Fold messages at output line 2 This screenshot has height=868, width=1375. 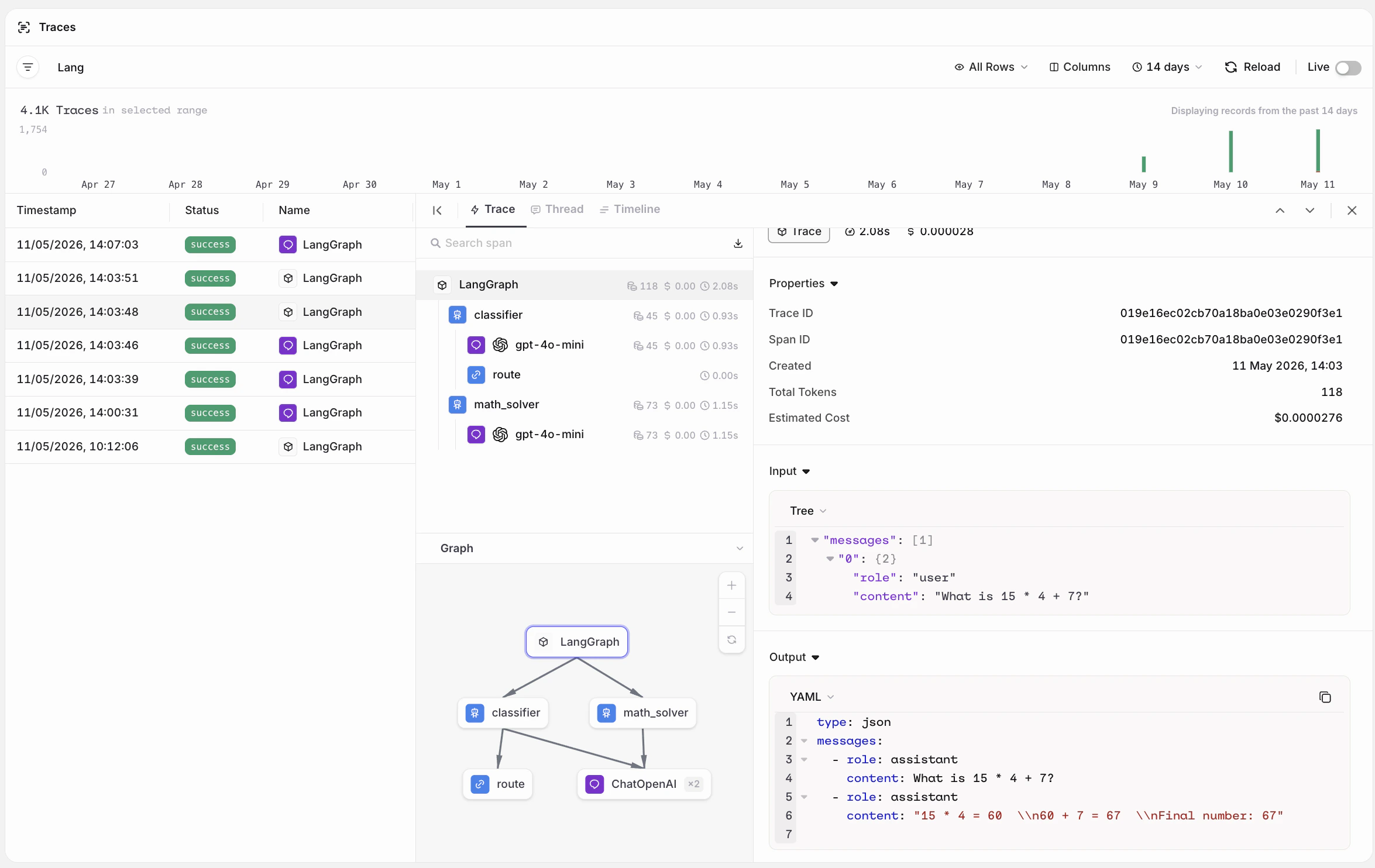tap(805, 741)
